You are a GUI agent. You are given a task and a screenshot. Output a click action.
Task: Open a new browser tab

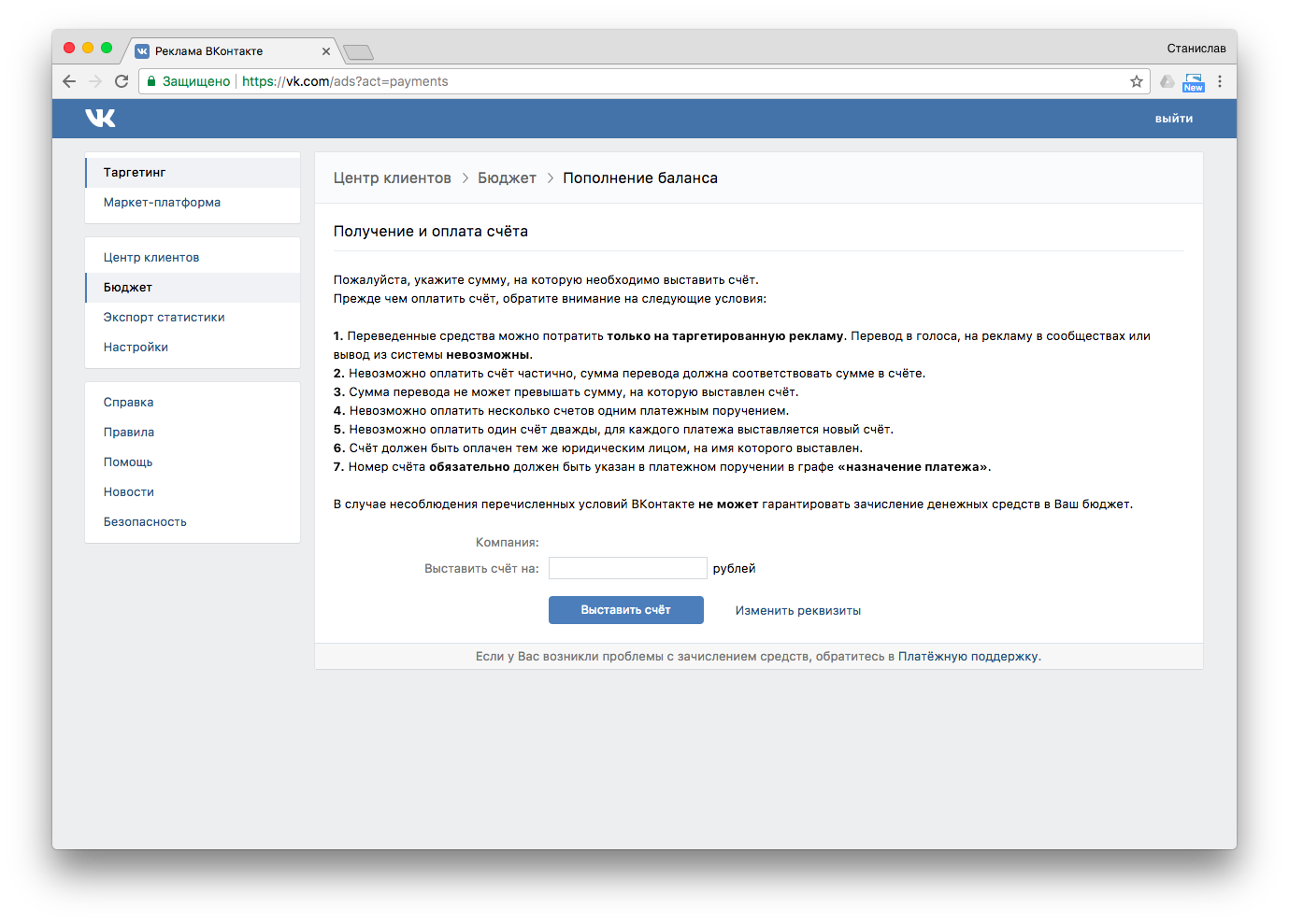point(358,52)
